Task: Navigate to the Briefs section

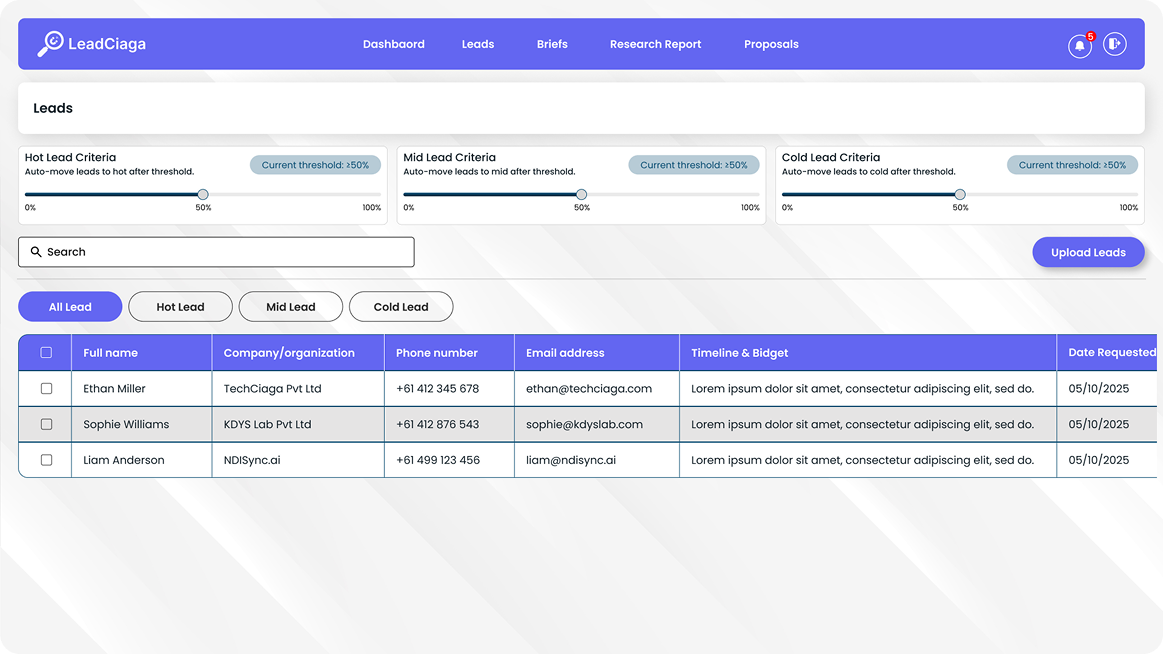Action: tap(552, 43)
